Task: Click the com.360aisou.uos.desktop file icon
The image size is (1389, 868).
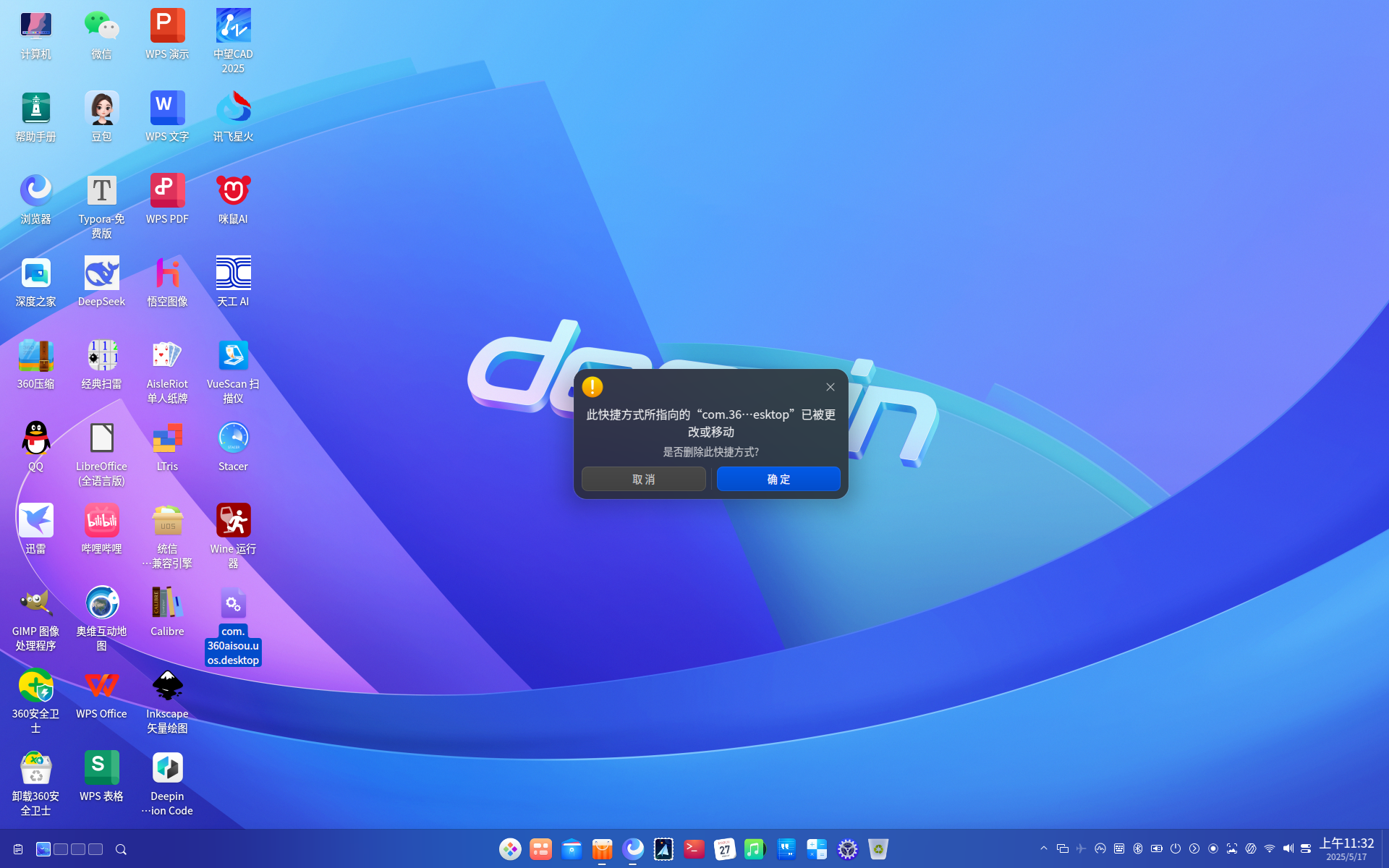Action: pyautogui.click(x=233, y=626)
